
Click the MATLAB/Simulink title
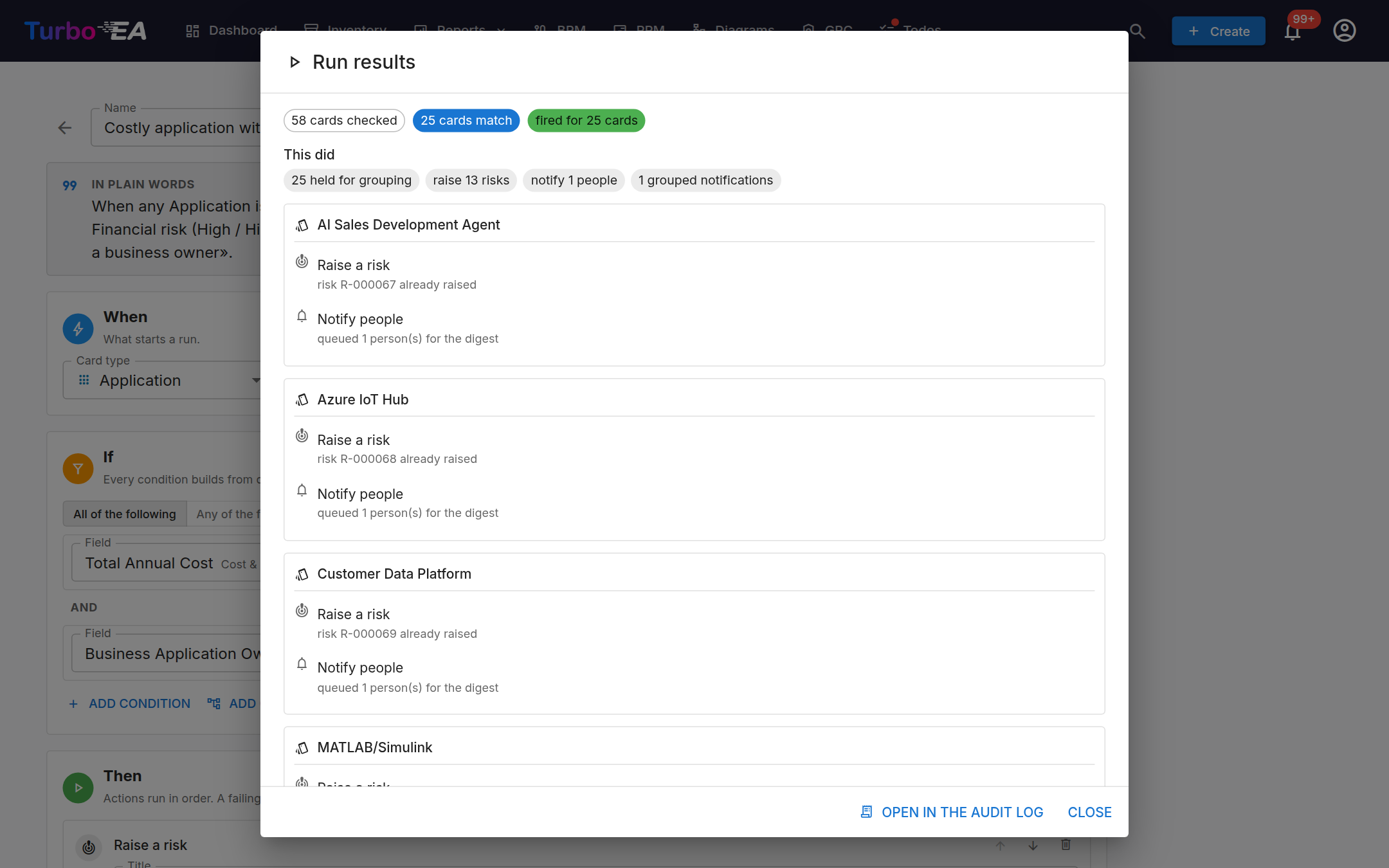(375, 748)
